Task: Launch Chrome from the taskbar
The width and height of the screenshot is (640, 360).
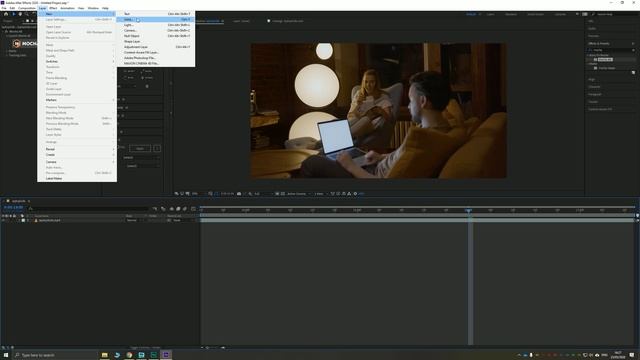Action: click(x=129, y=355)
